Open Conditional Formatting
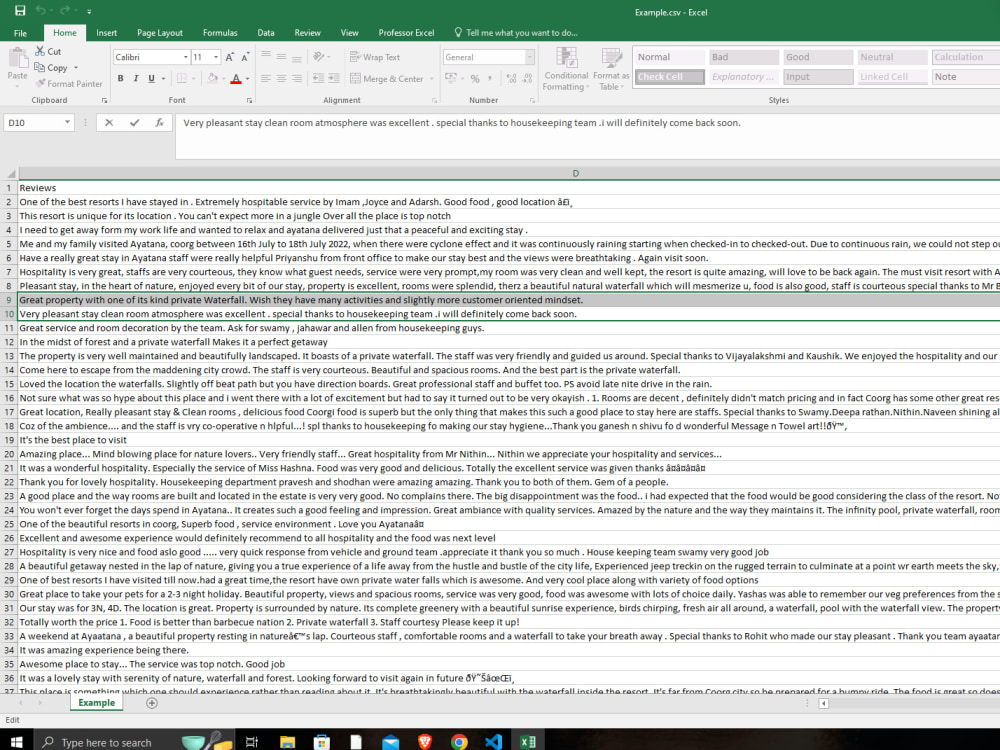Screen dimensions: 1000x750 pyautogui.click(x=566, y=69)
